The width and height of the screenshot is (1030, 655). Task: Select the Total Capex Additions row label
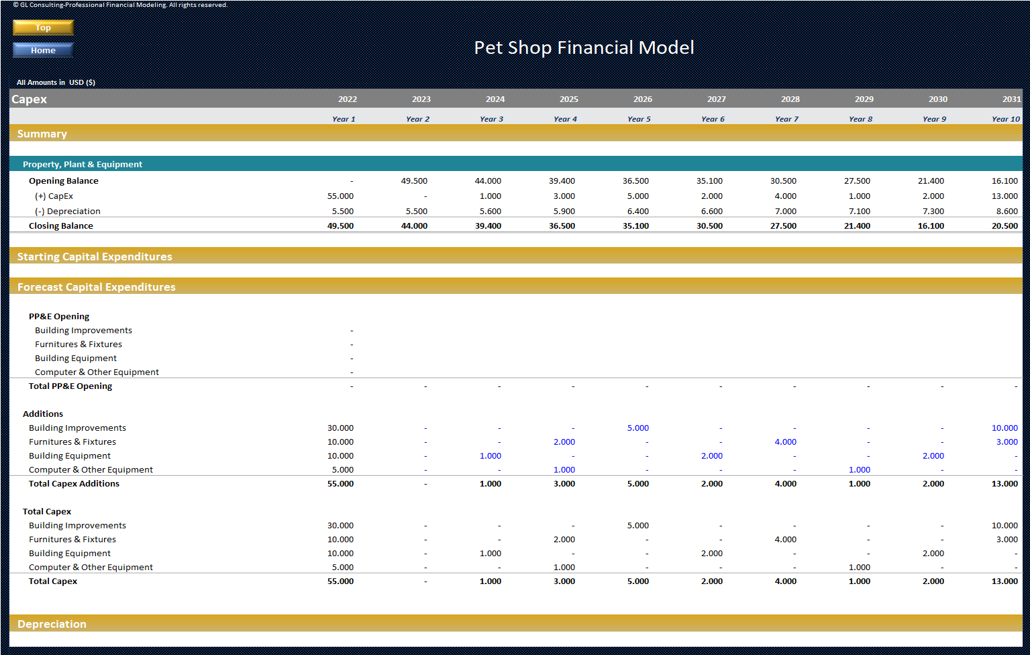pyautogui.click(x=74, y=484)
